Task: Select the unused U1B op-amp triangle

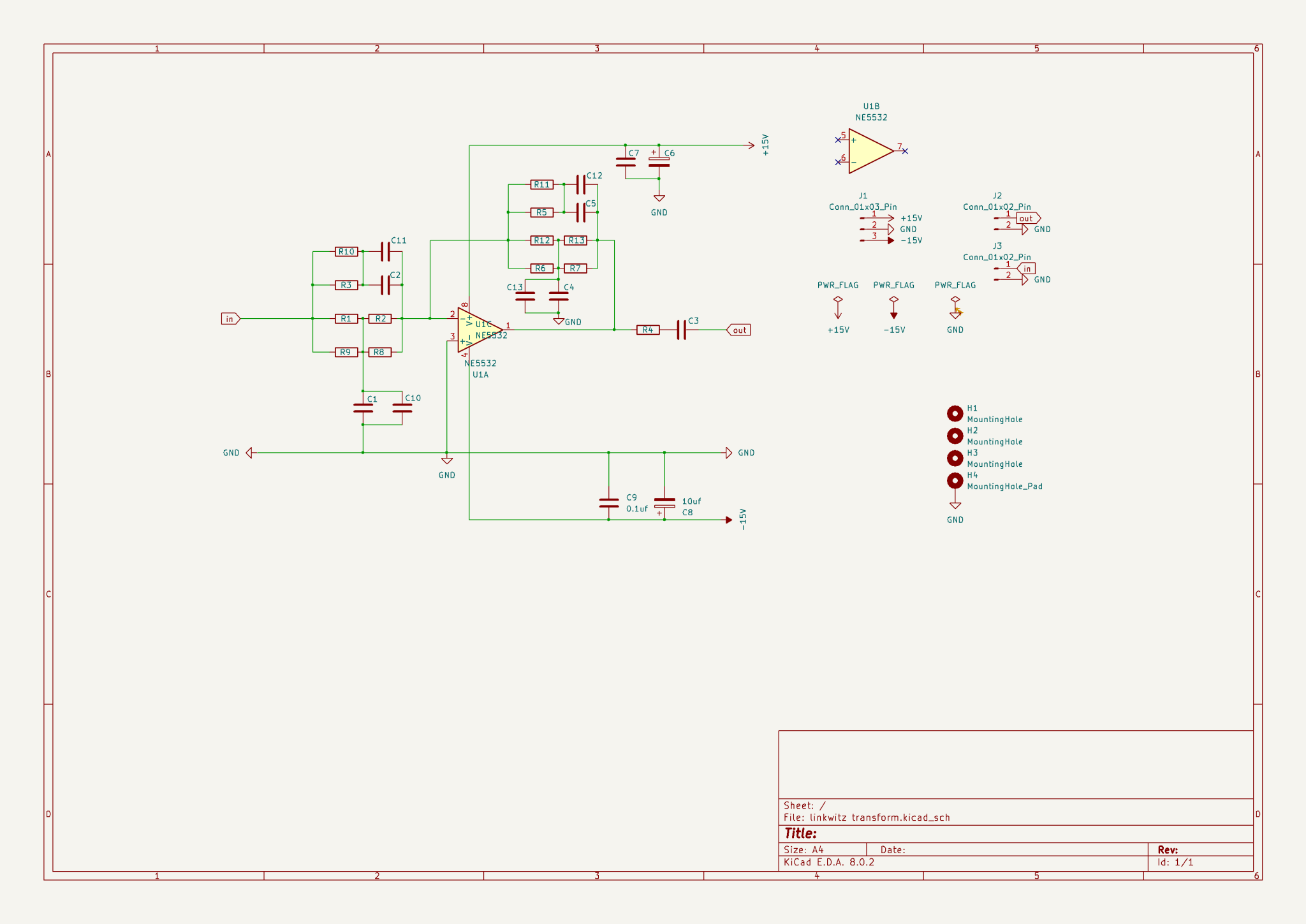Action: pos(871,151)
